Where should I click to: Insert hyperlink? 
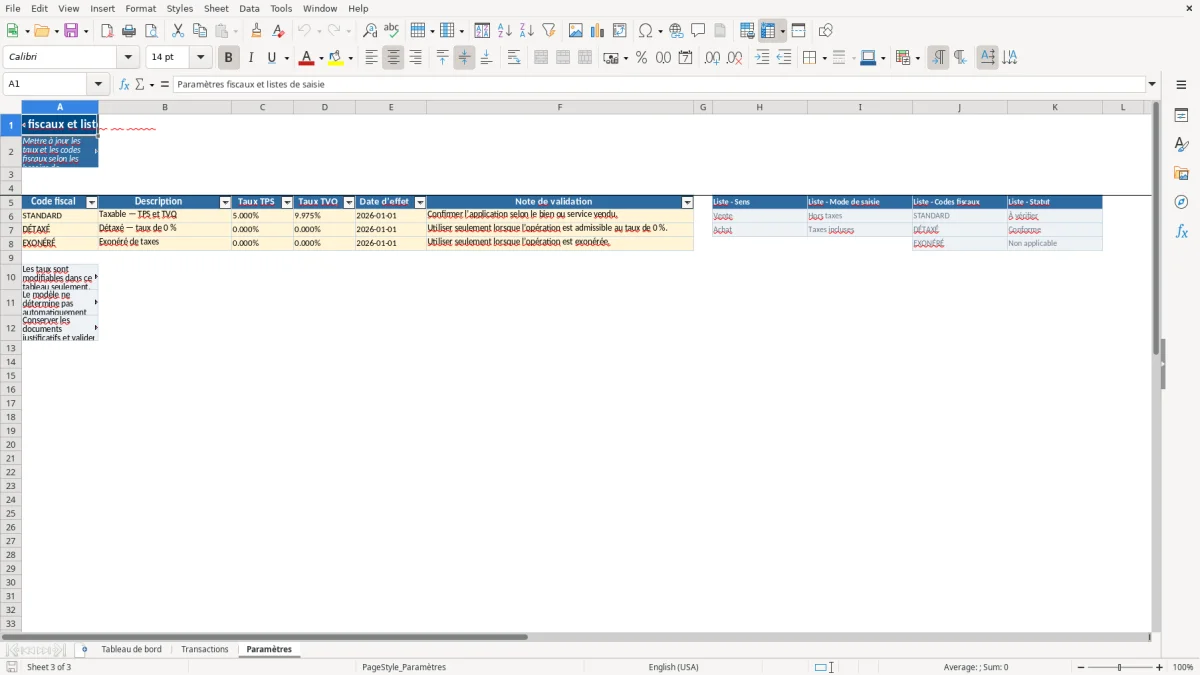pyautogui.click(x=676, y=31)
